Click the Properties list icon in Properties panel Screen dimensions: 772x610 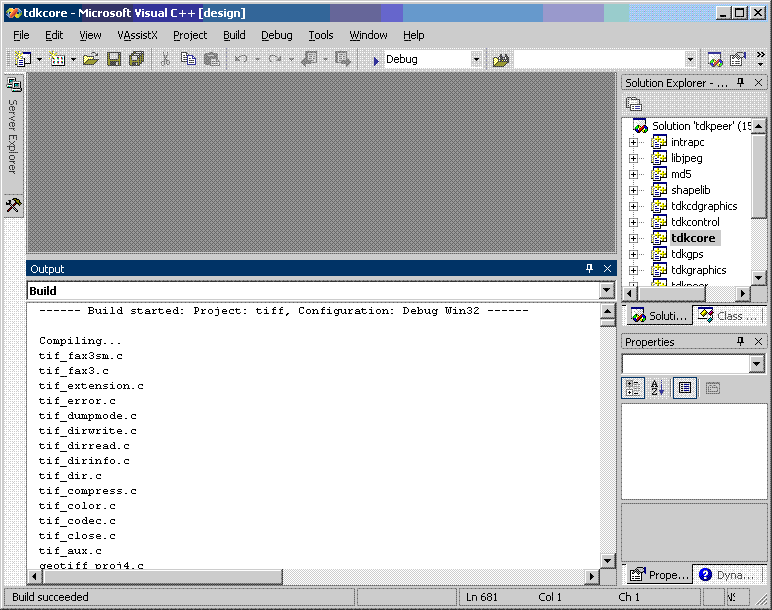coord(685,388)
